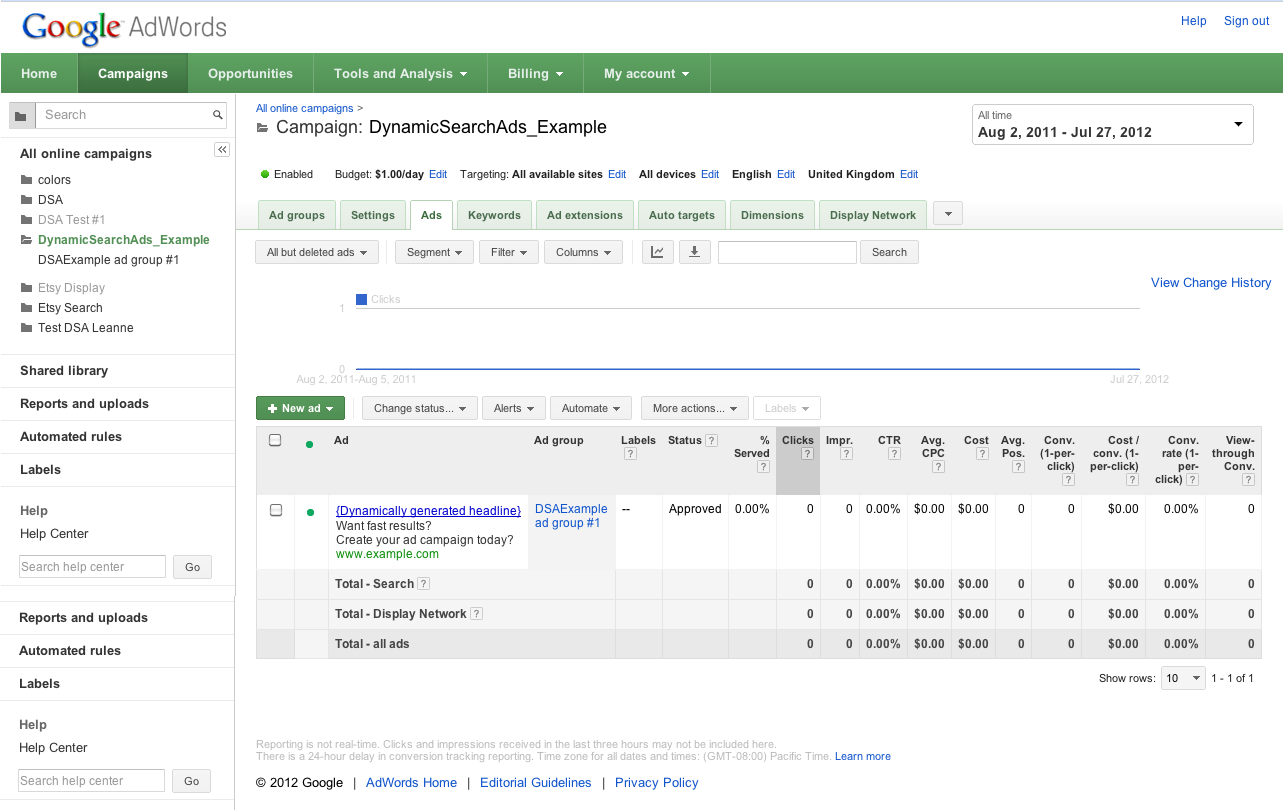1283x810 pixels.
Task: Click the upper Go button in Help section
Action: pos(192,567)
